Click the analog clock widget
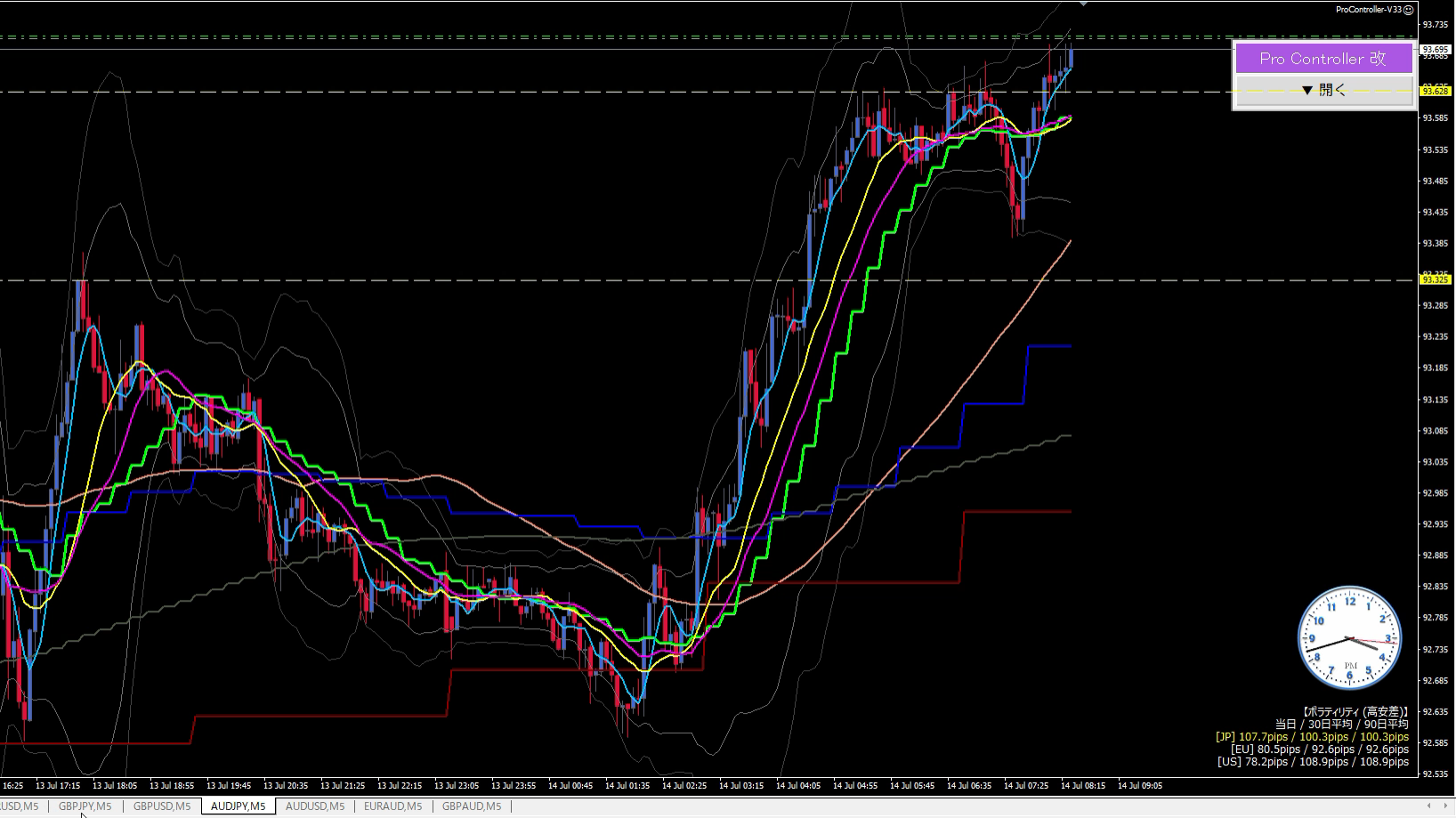 [x=1349, y=637]
